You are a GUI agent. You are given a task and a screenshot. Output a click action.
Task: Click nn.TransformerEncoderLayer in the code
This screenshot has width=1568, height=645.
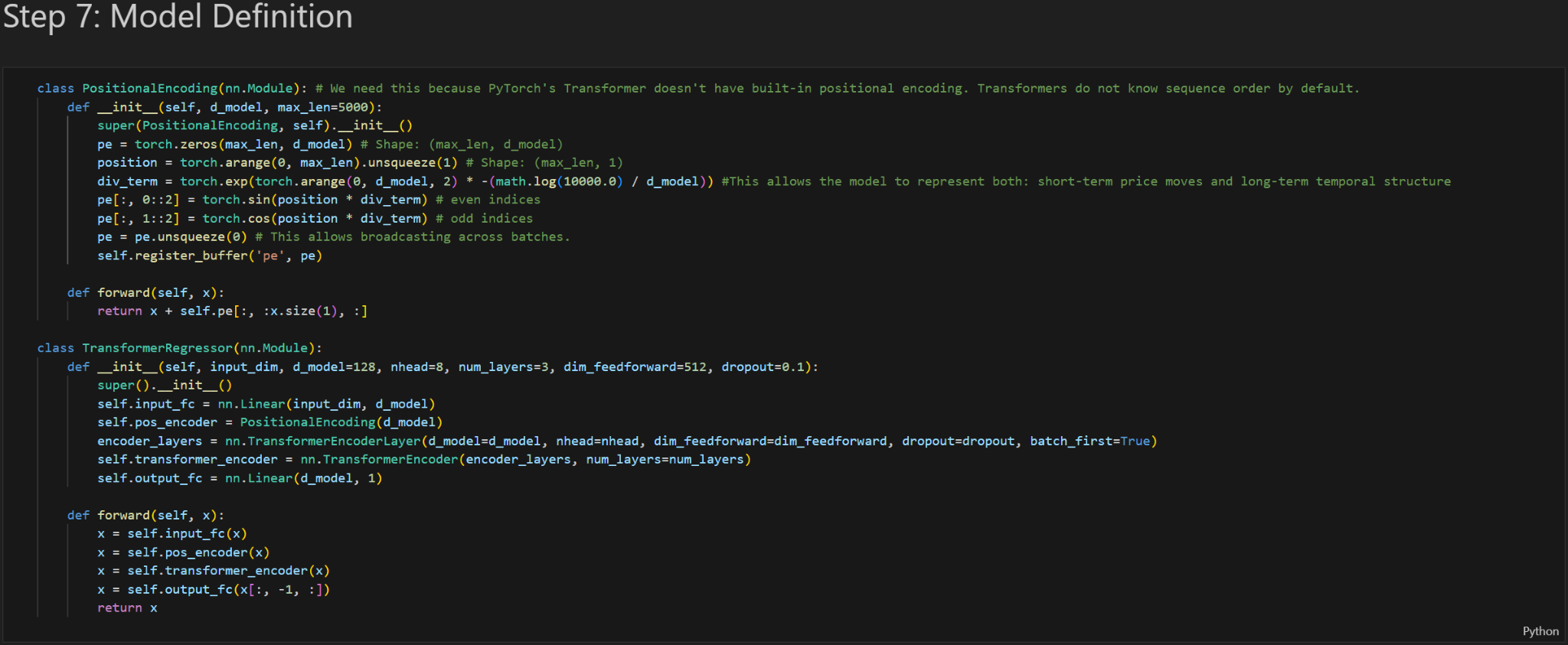pos(322,441)
